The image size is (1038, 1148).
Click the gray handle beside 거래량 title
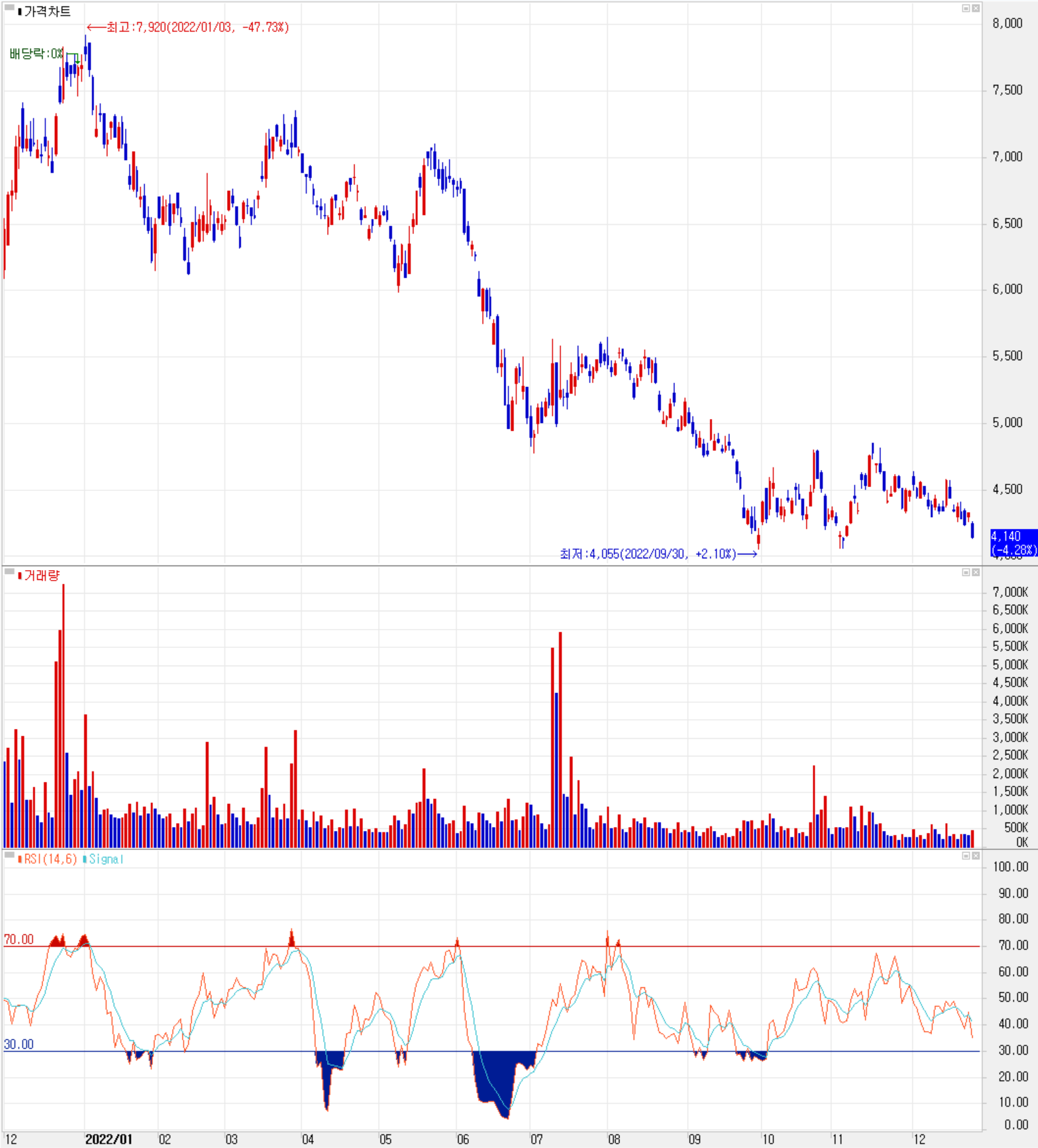click(x=9, y=572)
